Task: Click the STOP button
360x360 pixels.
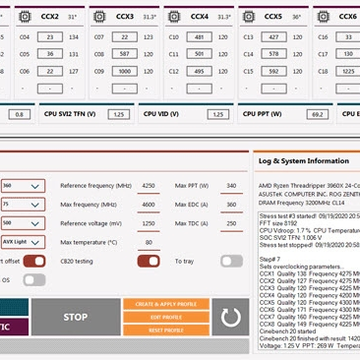Action: [x=76, y=317]
